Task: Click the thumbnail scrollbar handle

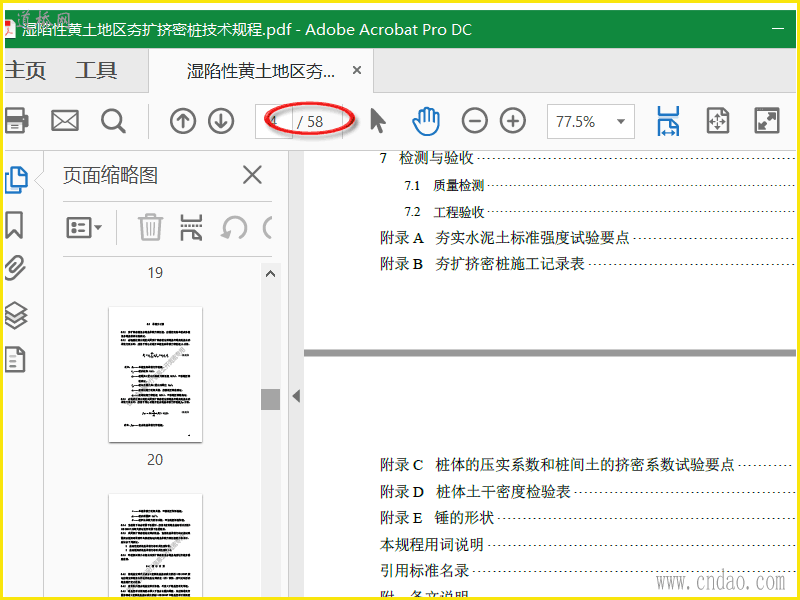Action: 270,399
